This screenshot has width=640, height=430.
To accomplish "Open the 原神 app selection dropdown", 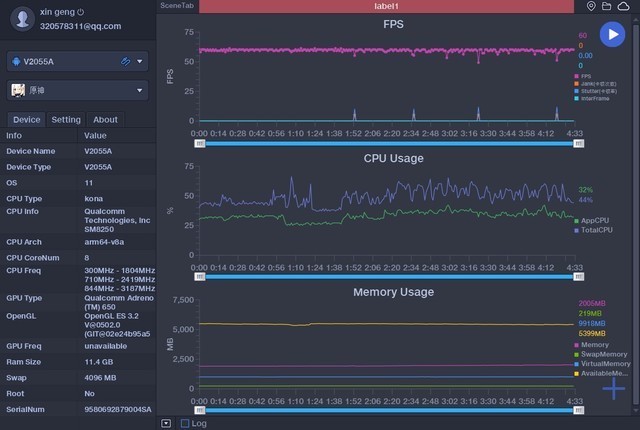I will 140,91.
